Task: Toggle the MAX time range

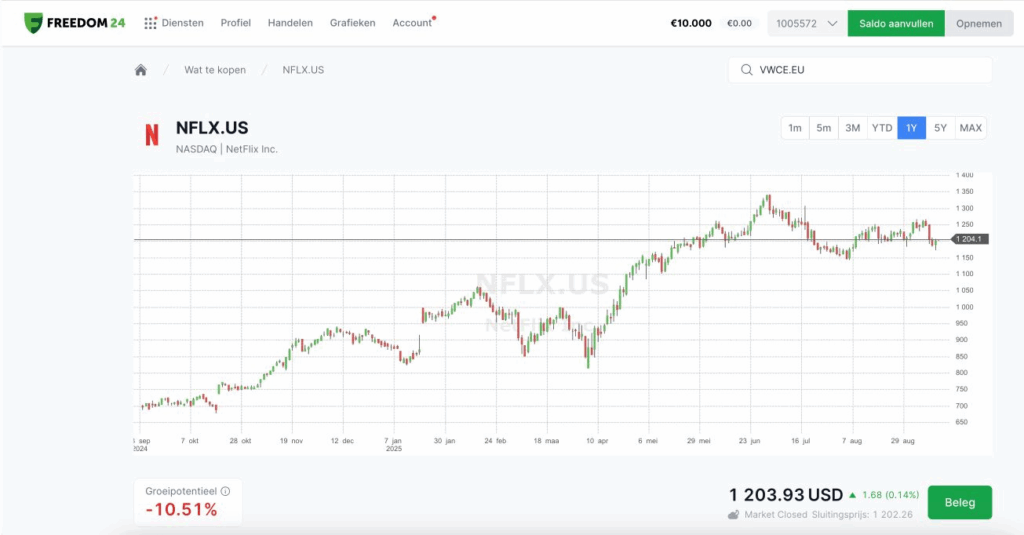Action: [970, 128]
